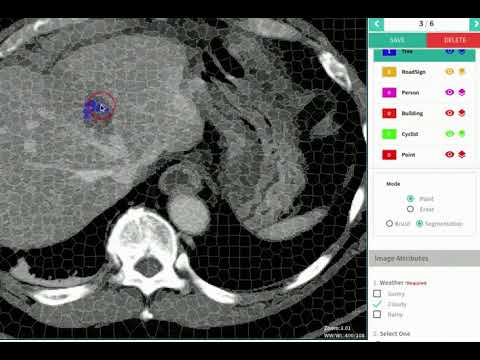This screenshot has height=360, width=480.
Task: Choose the Person class label
Action: (410, 93)
